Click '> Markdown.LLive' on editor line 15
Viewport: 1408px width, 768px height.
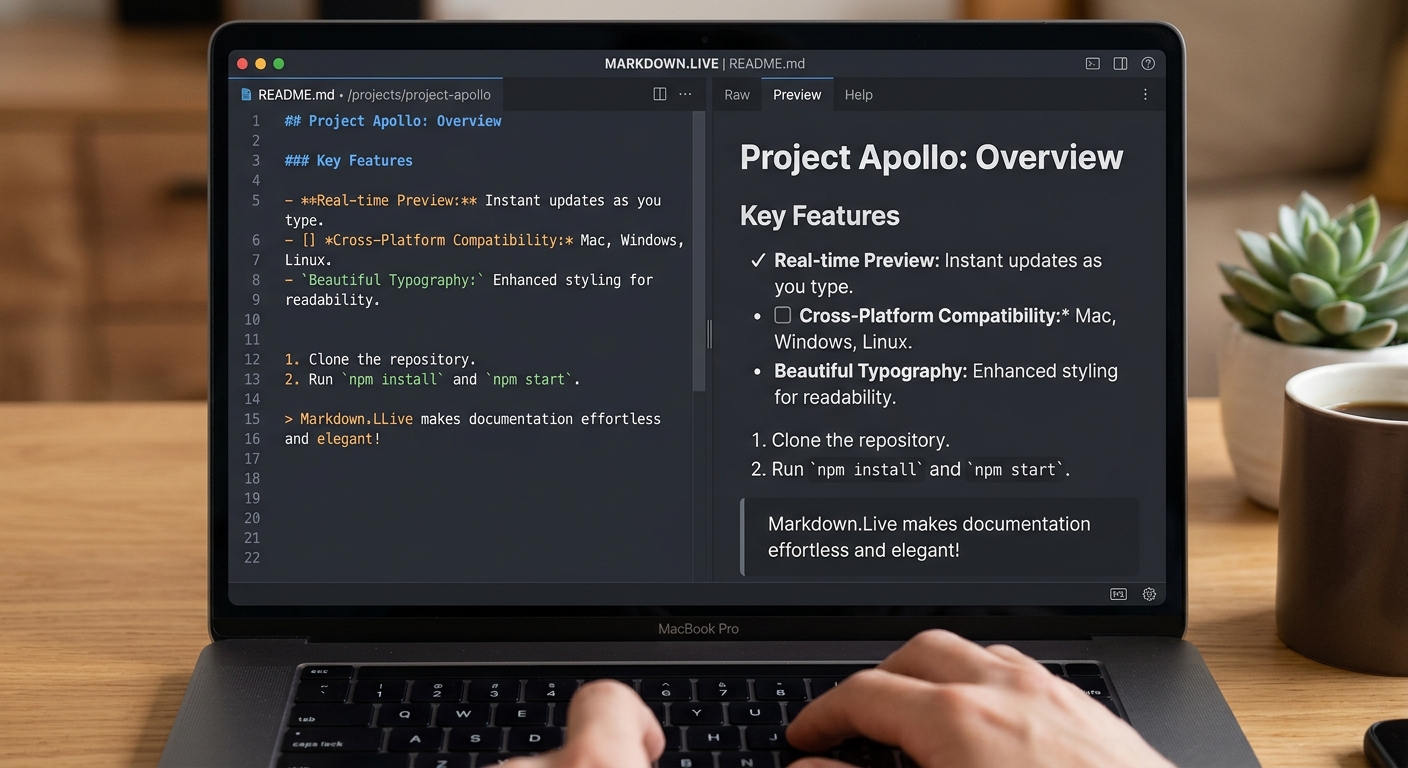tap(349, 419)
